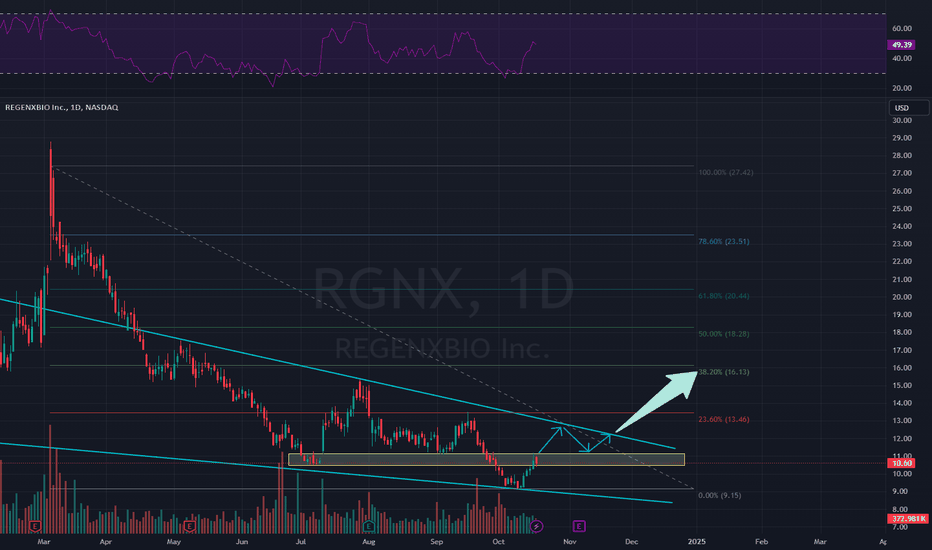The image size is (932, 550).
Task: Select the 50.00% (18.28) Fibonacci label
Action: (723, 334)
